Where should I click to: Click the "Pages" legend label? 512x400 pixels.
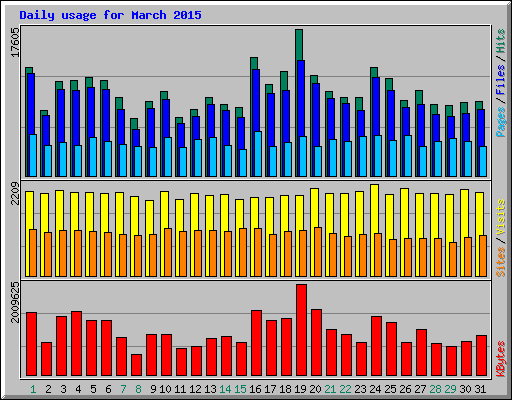coord(501,122)
